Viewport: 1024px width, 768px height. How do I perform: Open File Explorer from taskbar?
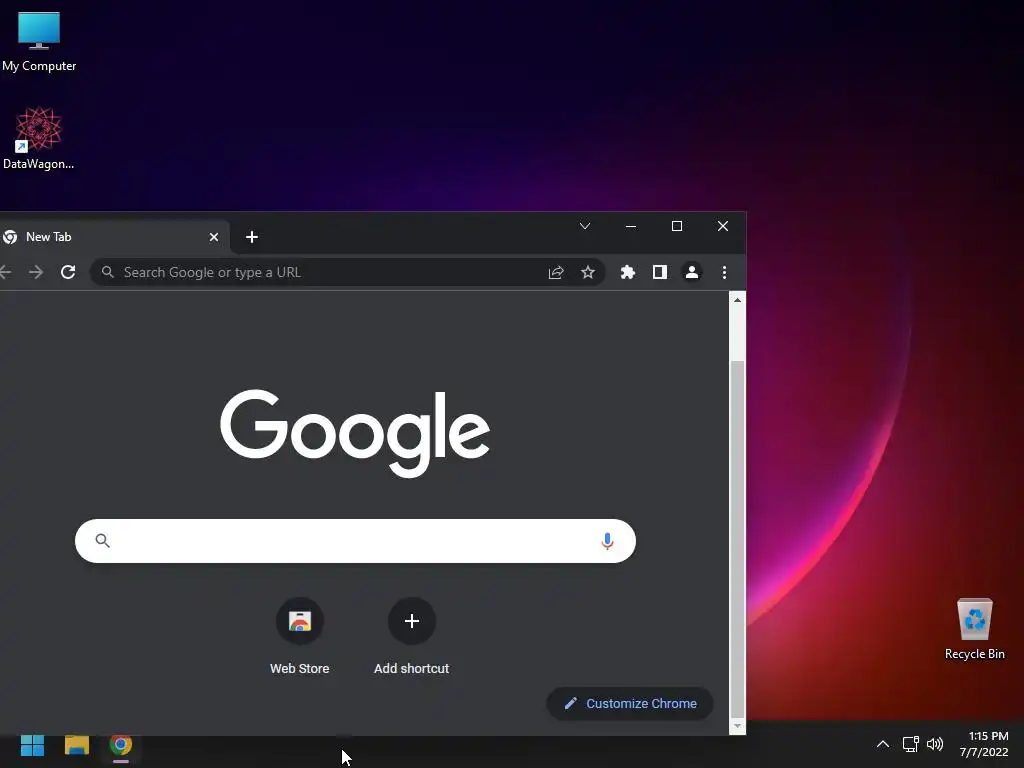(76, 745)
